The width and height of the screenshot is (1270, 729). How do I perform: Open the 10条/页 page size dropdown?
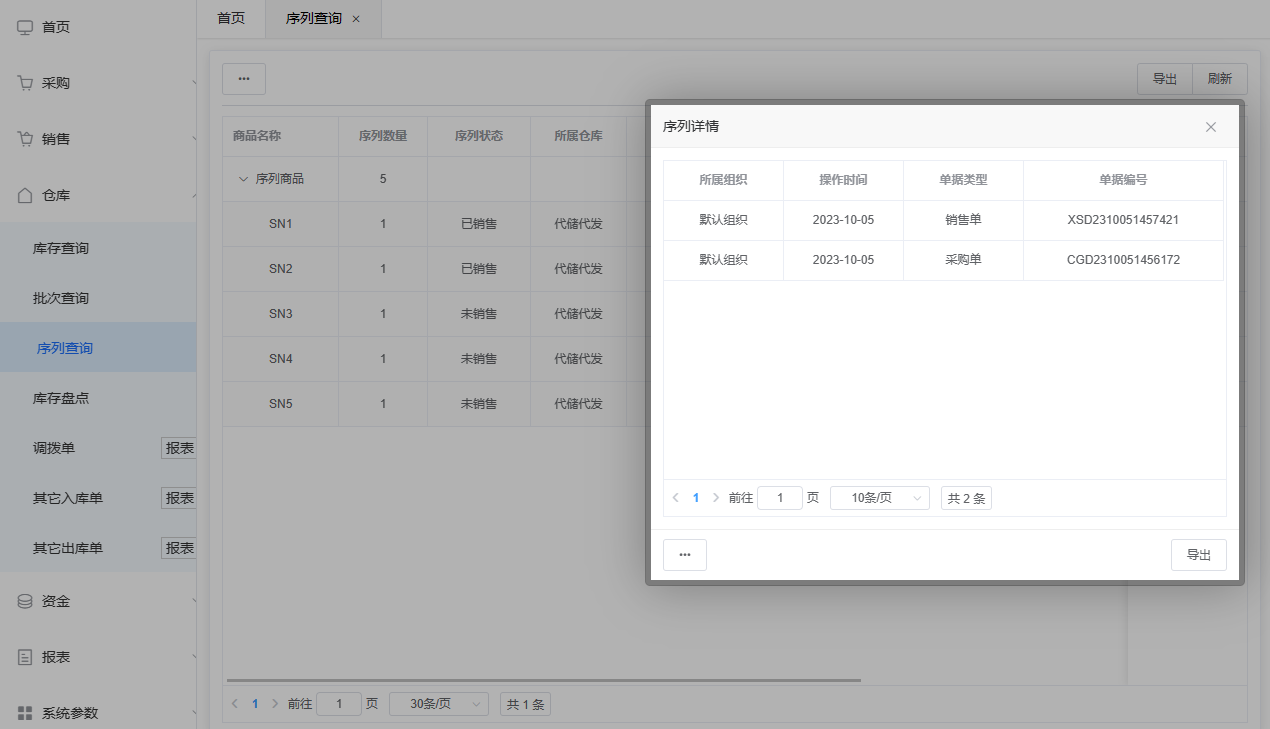[880, 498]
